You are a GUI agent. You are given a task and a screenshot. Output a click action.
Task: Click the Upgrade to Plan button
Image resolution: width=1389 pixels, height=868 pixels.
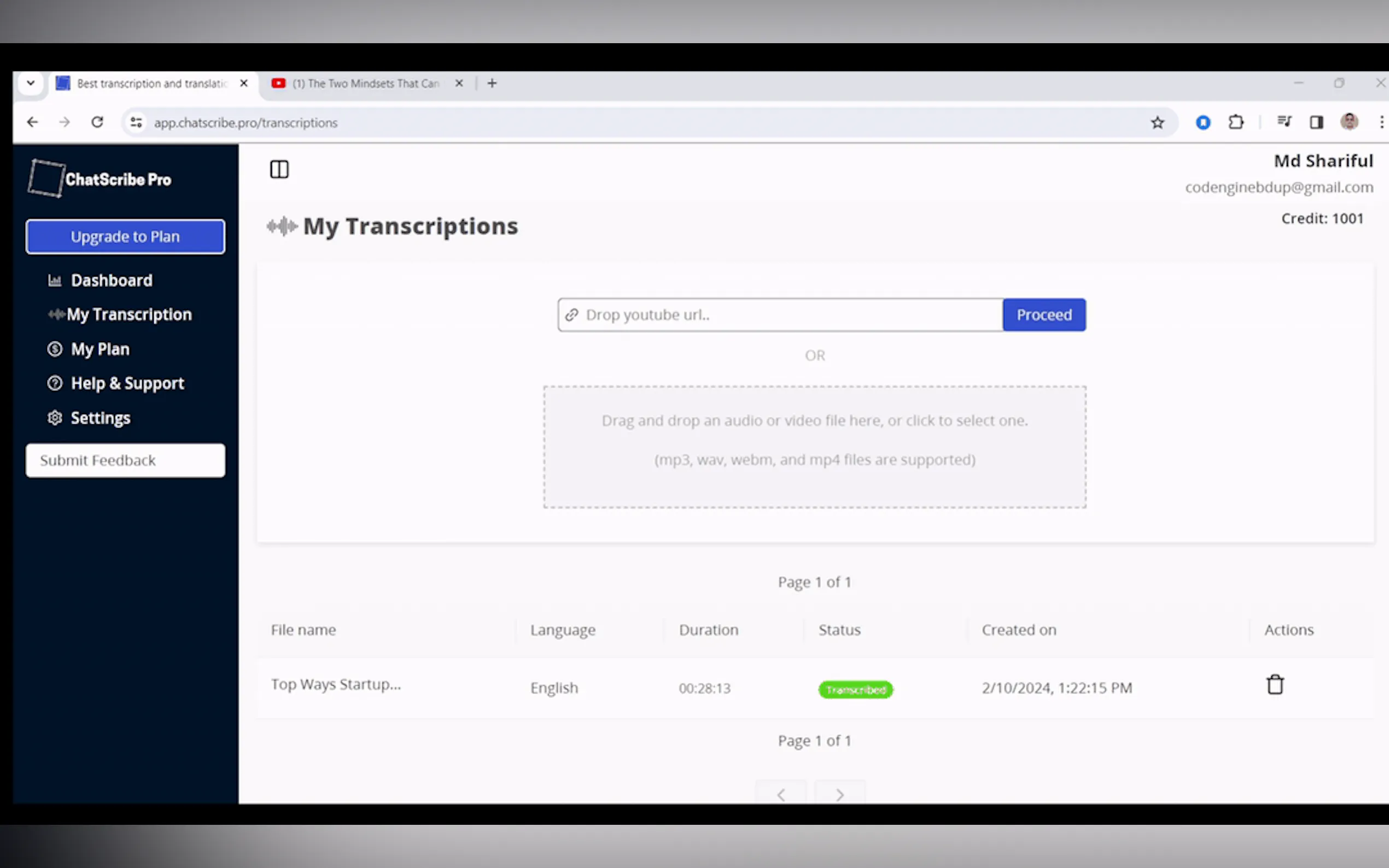click(125, 237)
